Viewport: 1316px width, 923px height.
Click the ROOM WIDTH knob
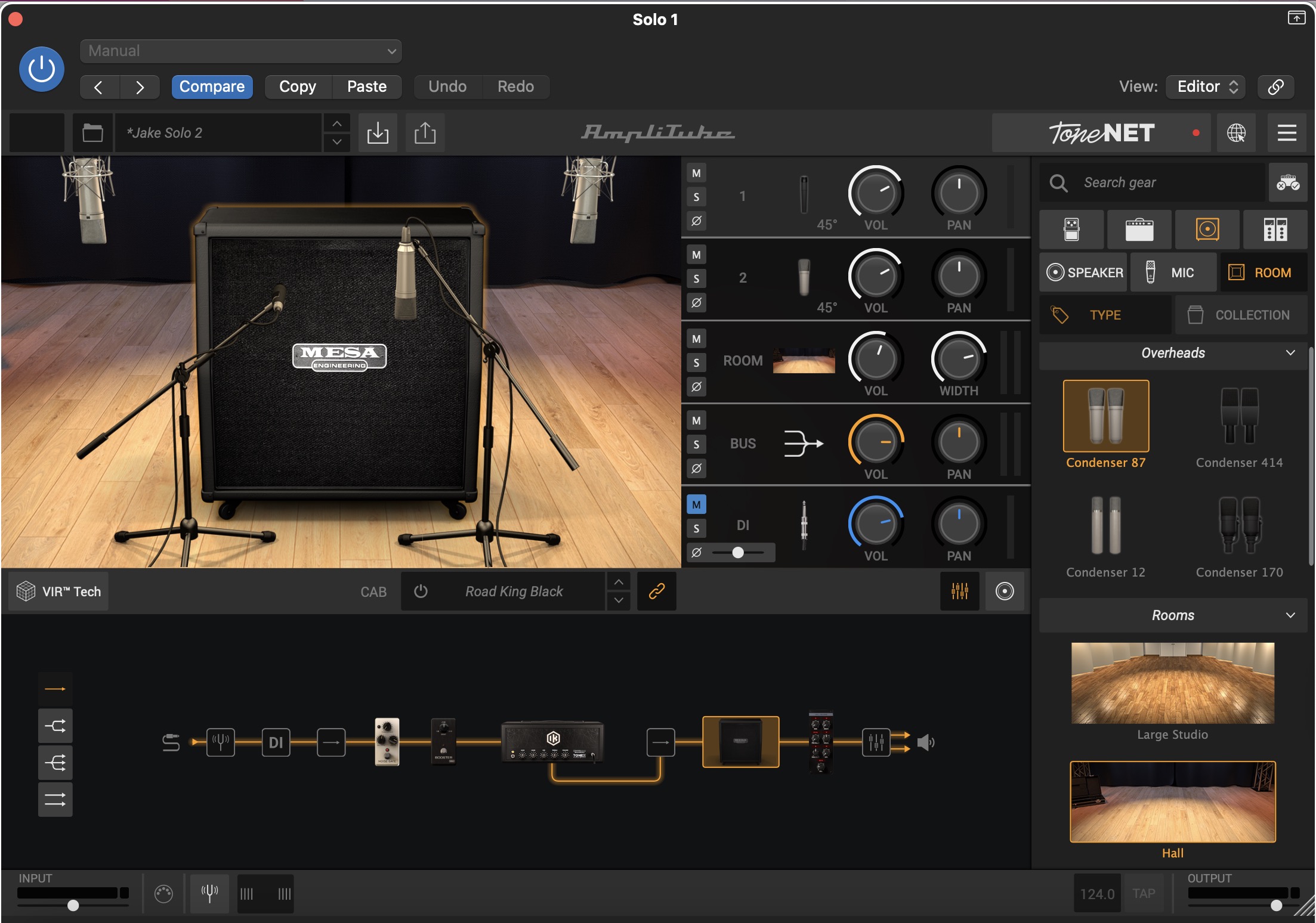[959, 358]
